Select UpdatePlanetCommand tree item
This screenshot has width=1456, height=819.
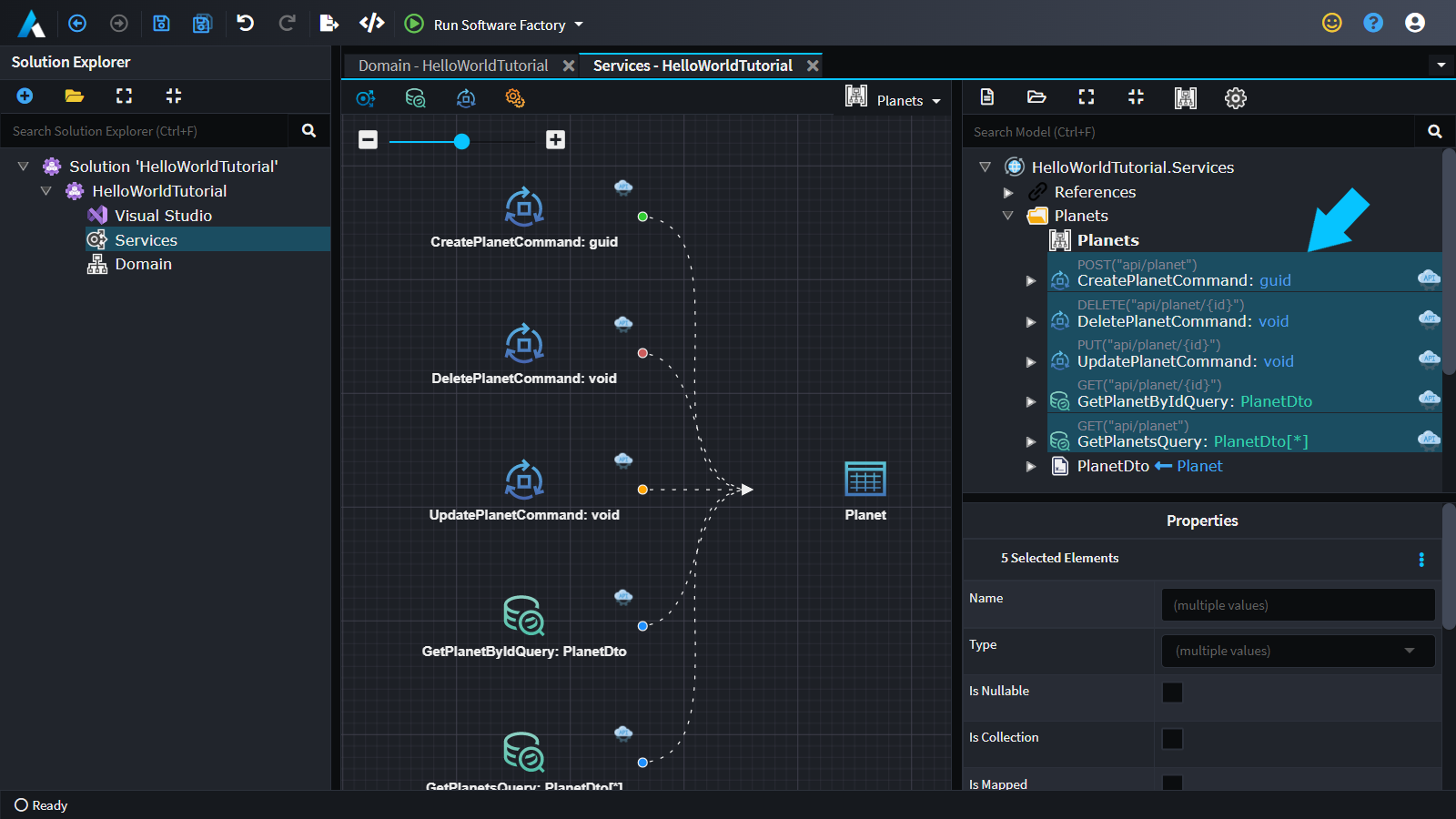[x=1244, y=353]
